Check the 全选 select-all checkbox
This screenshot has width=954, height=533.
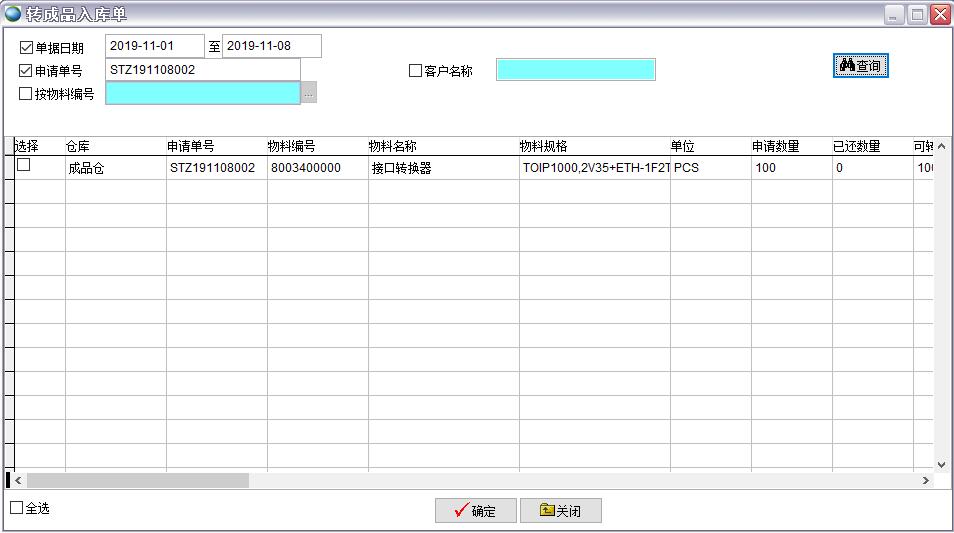[16, 508]
